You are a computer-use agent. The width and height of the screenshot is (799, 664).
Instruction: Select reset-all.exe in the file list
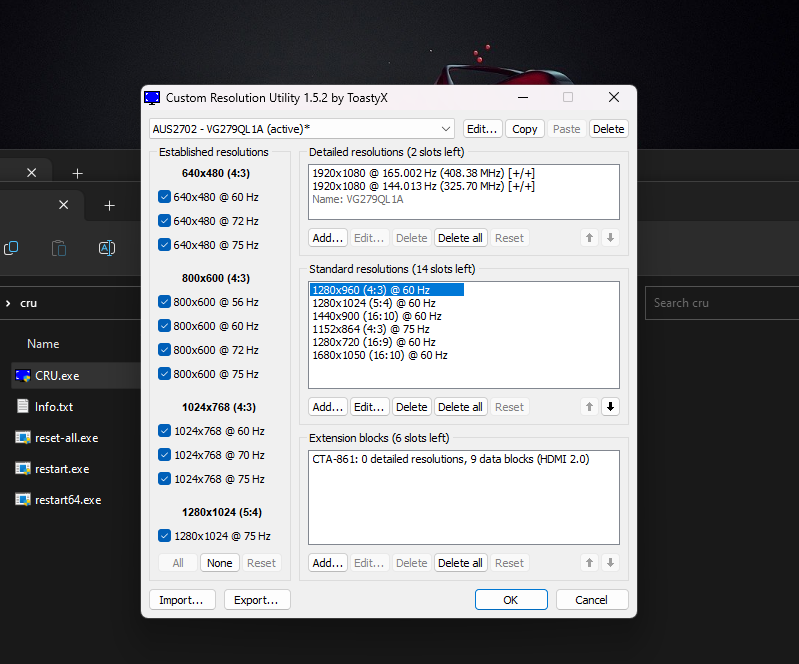(66, 438)
